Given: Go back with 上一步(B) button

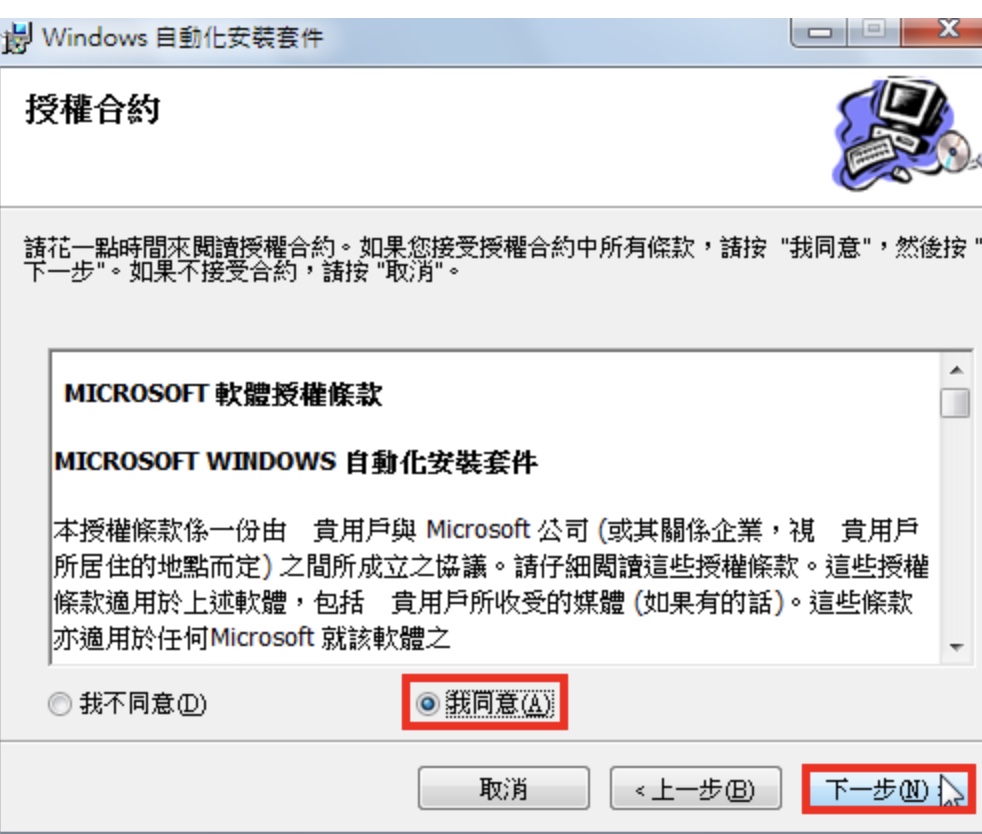Looking at the screenshot, I should 695,788.
